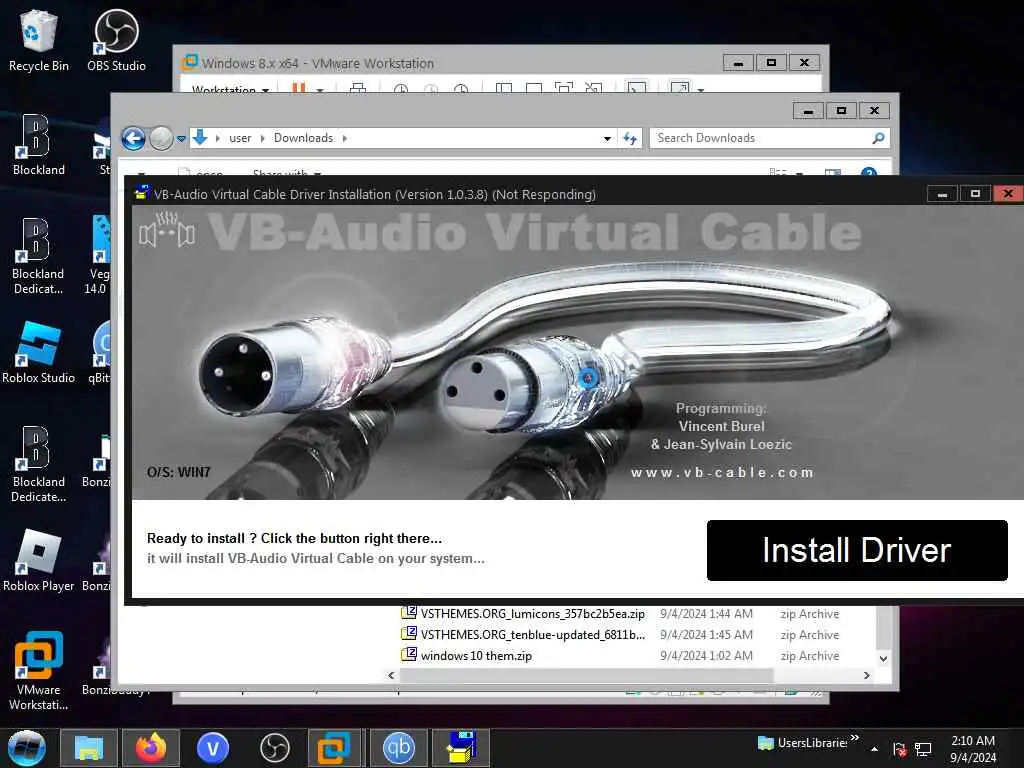Screen dimensions: 1024x768
Task: Select the VMware Workstation desktop shortcut
Action: tap(39, 671)
